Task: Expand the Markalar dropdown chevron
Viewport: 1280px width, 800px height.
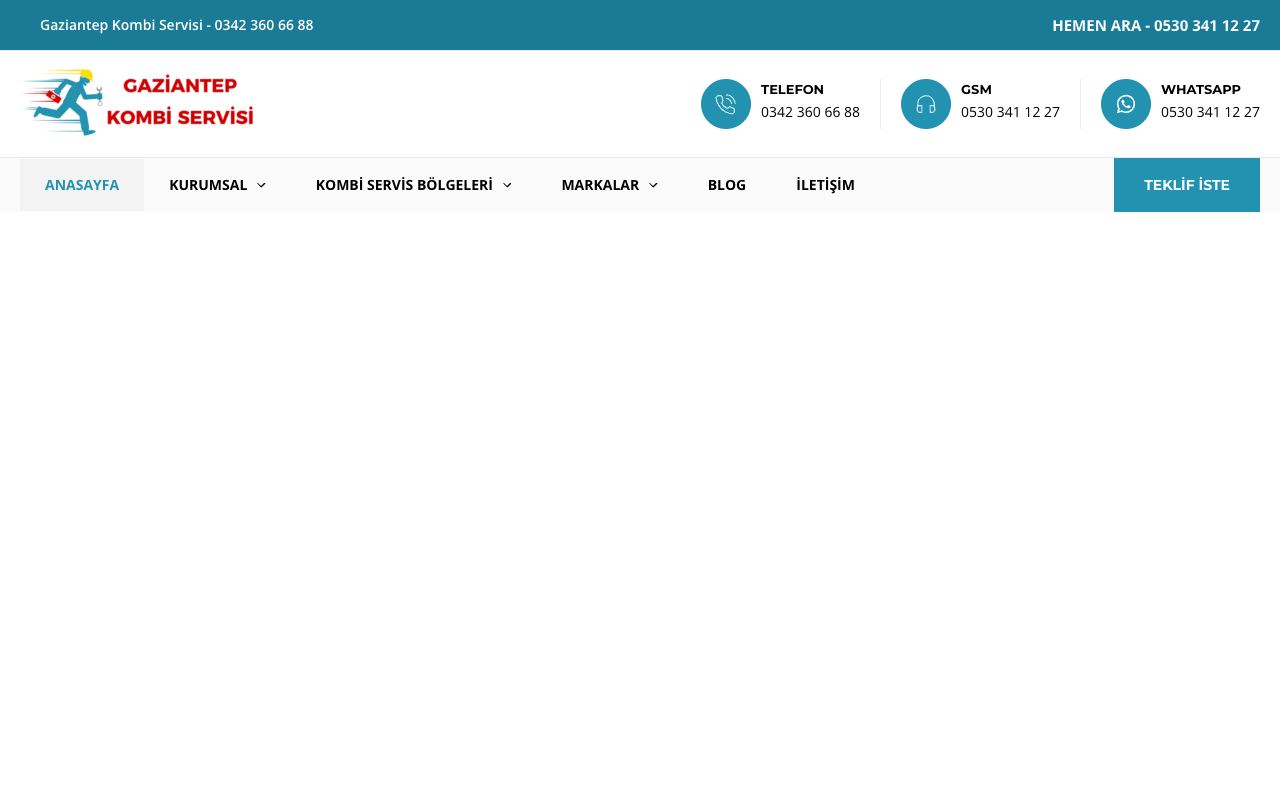Action: click(x=653, y=185)
